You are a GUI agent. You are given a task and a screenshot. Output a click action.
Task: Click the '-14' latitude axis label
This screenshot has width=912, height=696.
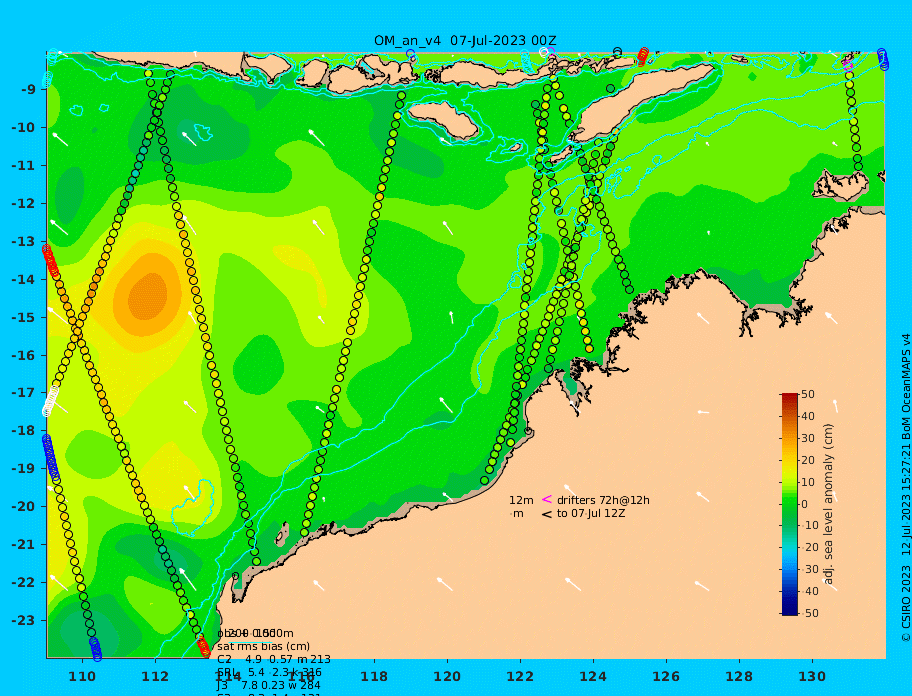click(24, 280)
